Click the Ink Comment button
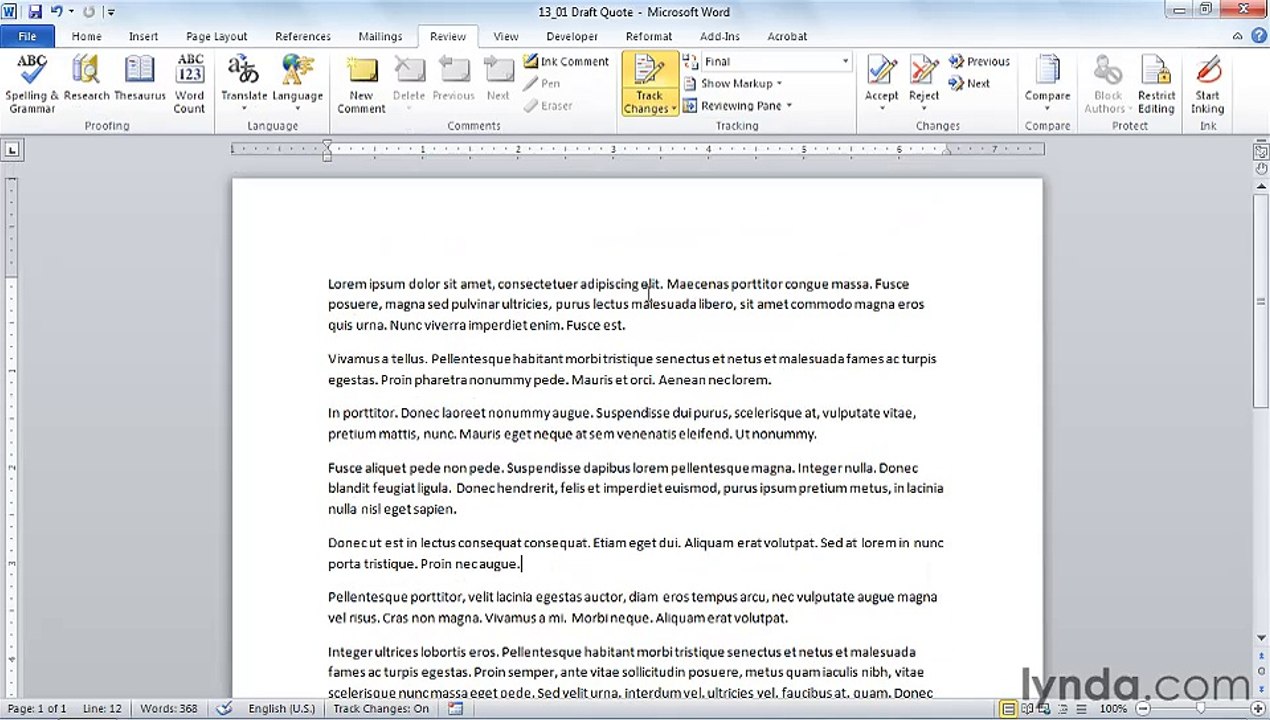The height and width of the screenshot is (720, 1270). pyautogui.click(x=566, y=61)
